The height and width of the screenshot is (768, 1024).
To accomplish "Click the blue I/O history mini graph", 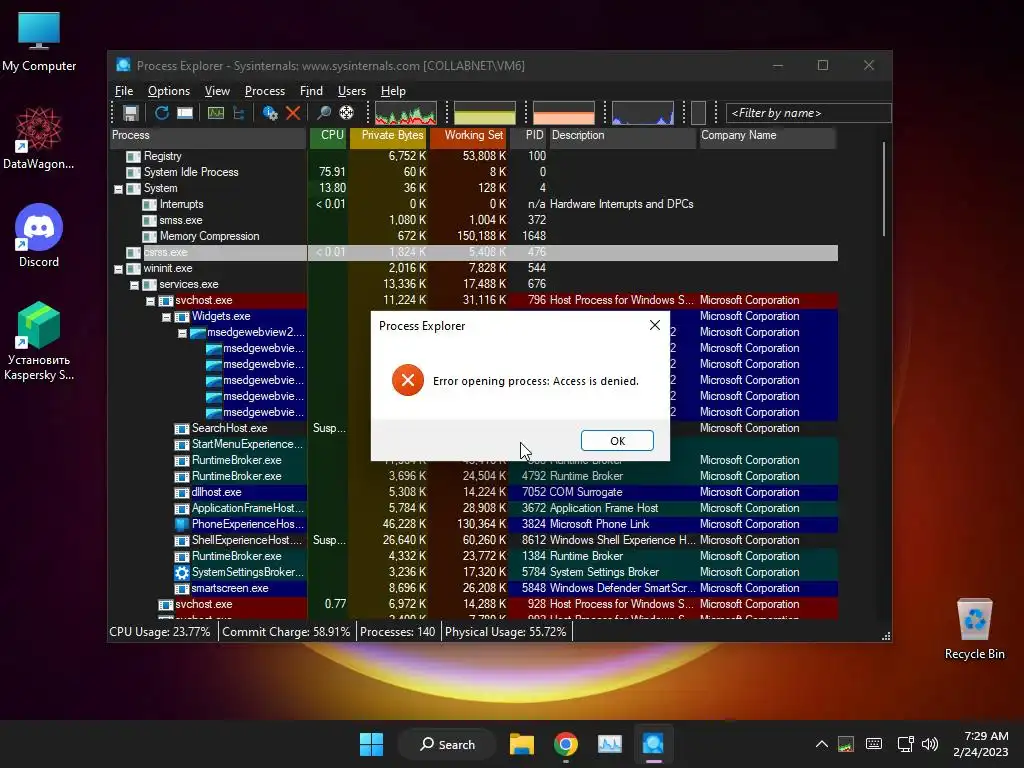I will pos(643,113).
